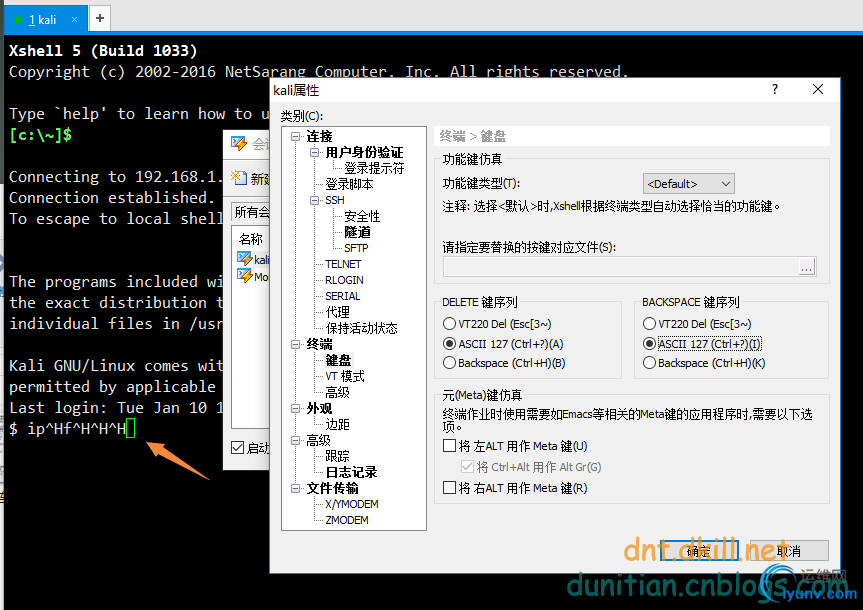Select 日志记录 in category tree

(x=351, y=472)
